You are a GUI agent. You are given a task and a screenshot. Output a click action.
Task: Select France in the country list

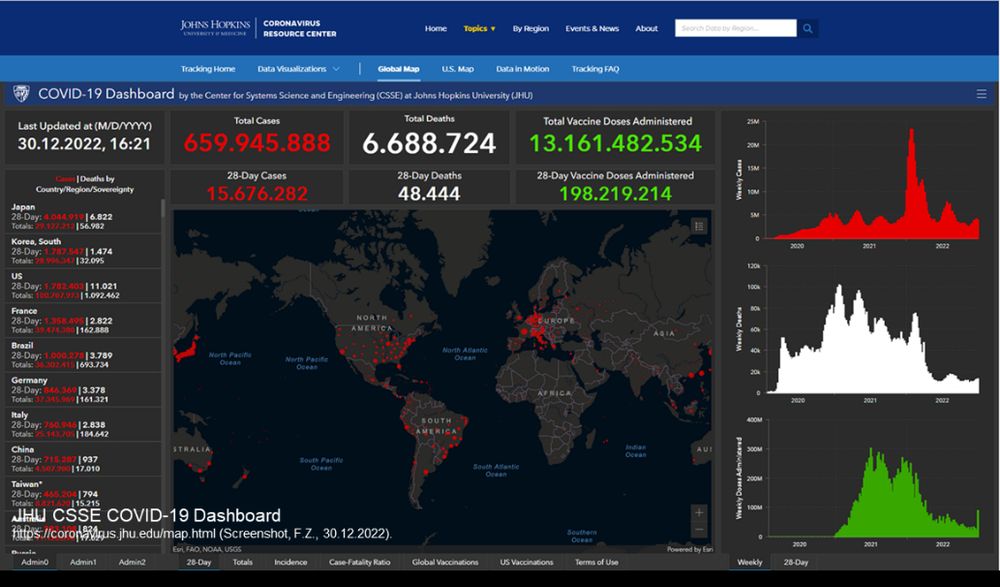click(x=83, y=320)
